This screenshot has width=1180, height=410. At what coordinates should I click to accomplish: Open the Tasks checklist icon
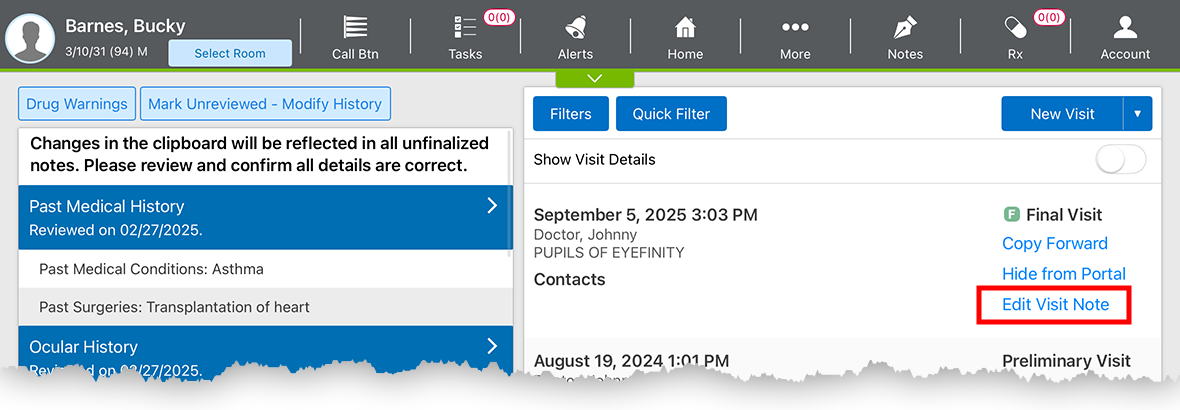pyautogui.click(x=465, y=28)
